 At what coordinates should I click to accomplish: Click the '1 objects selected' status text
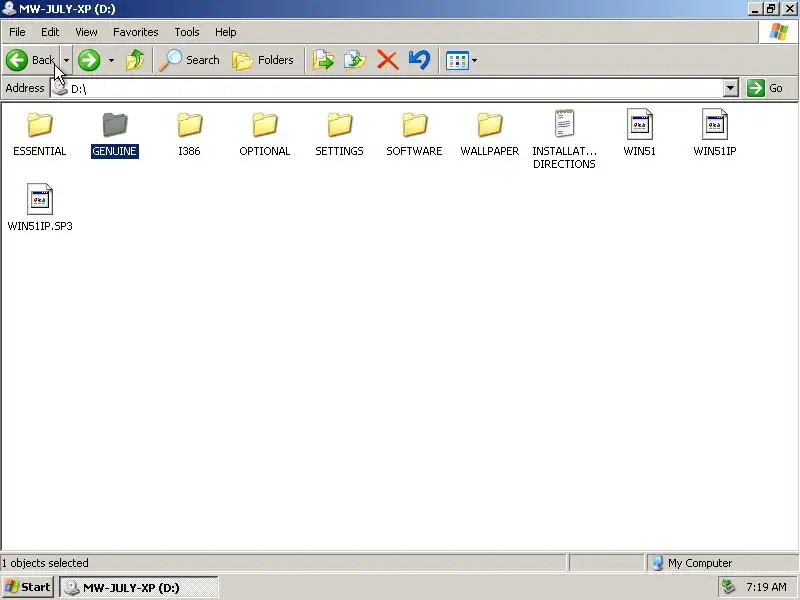(x=45, y=563)
